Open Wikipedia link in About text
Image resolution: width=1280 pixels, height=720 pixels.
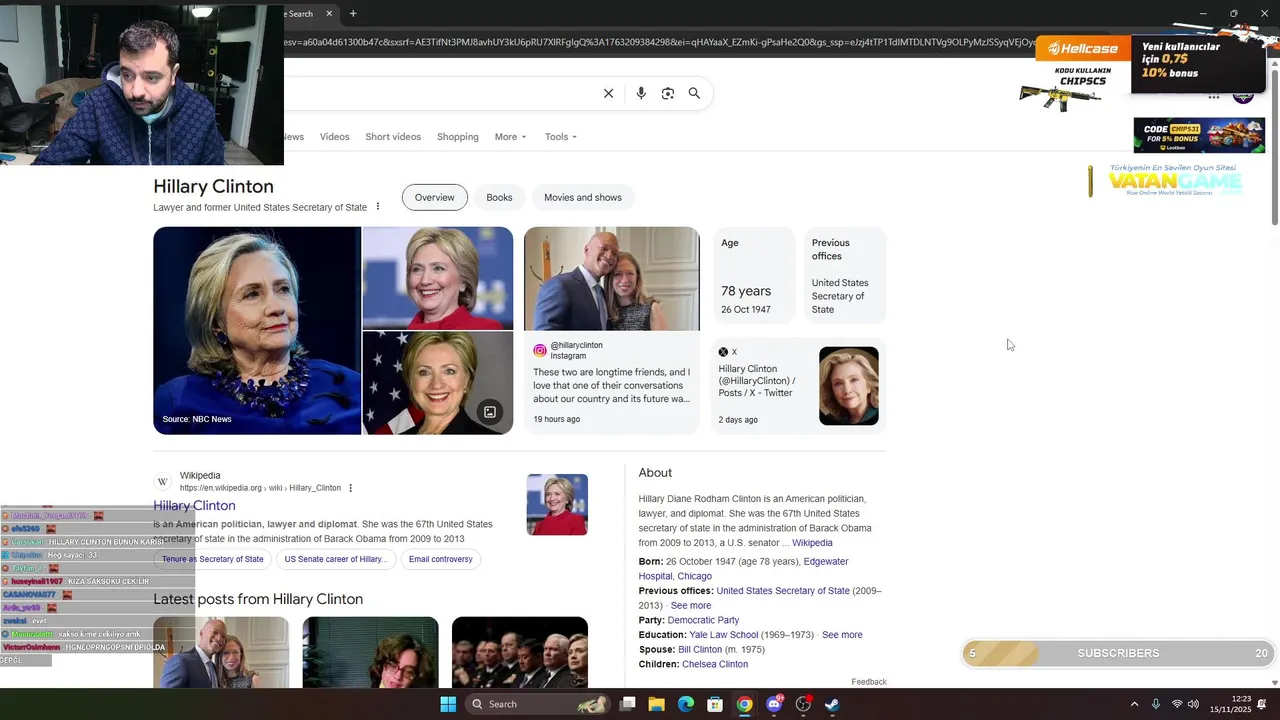point(812,543)
